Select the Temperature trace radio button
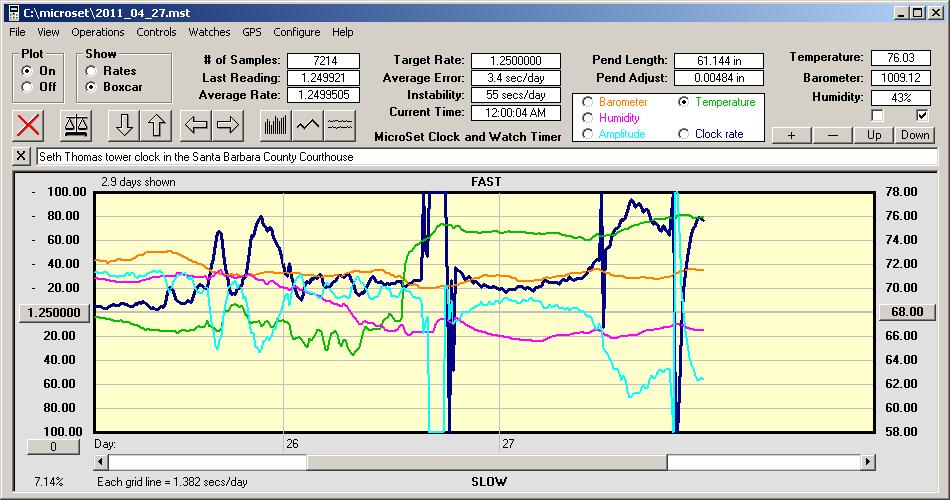Viewport: 950px width, 500px height. point(683,102)
